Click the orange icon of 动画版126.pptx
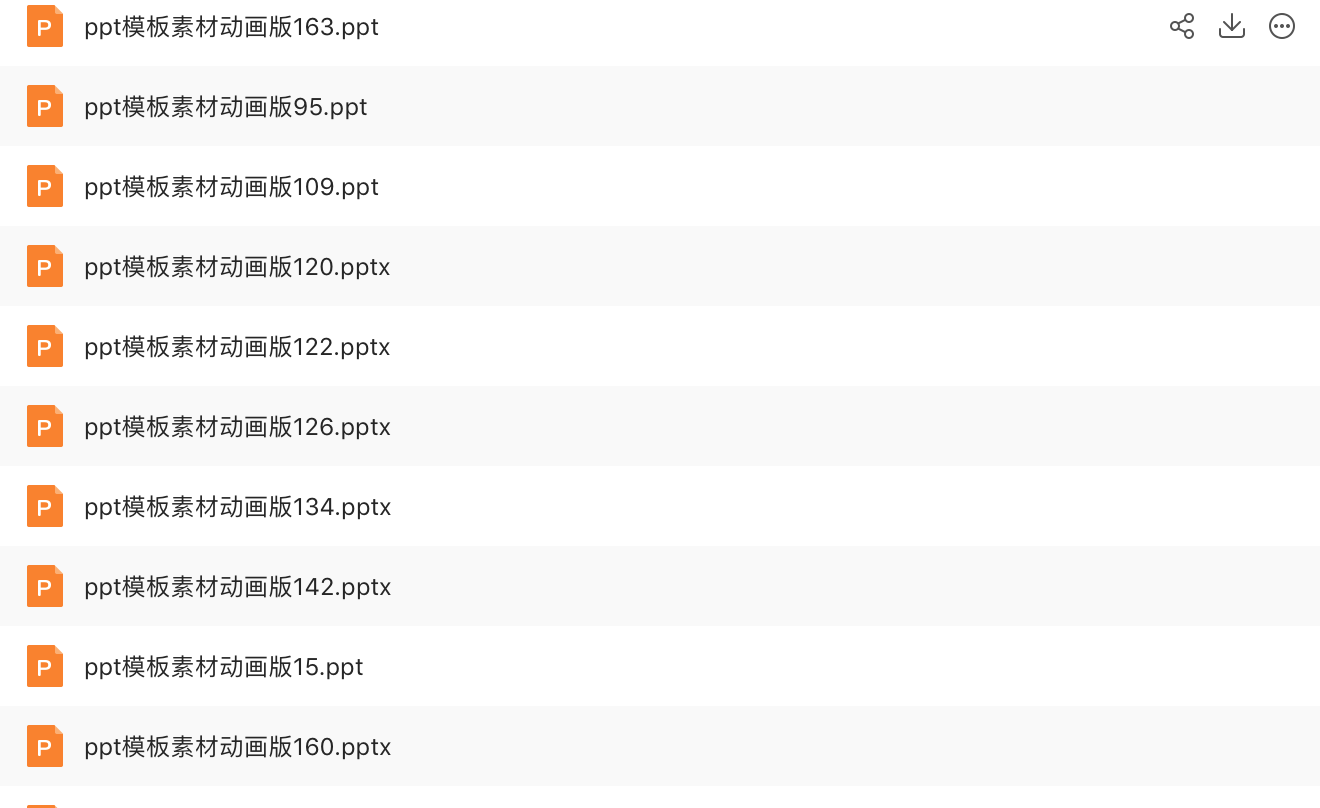 [x=45, y=426]
